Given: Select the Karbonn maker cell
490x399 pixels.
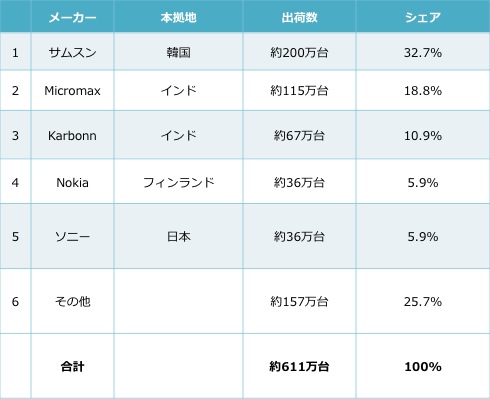Looking at the screenshot, I should (72, 136).
